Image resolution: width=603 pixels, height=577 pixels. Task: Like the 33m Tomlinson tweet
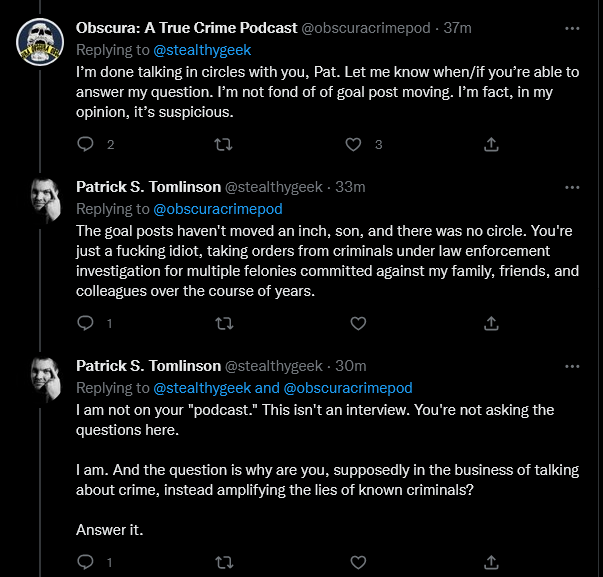358,324
